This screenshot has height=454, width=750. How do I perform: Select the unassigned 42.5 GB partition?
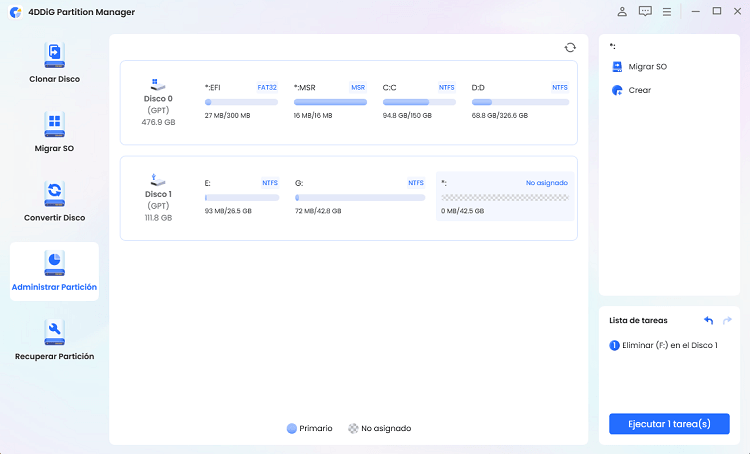click(x=505, y=198)
